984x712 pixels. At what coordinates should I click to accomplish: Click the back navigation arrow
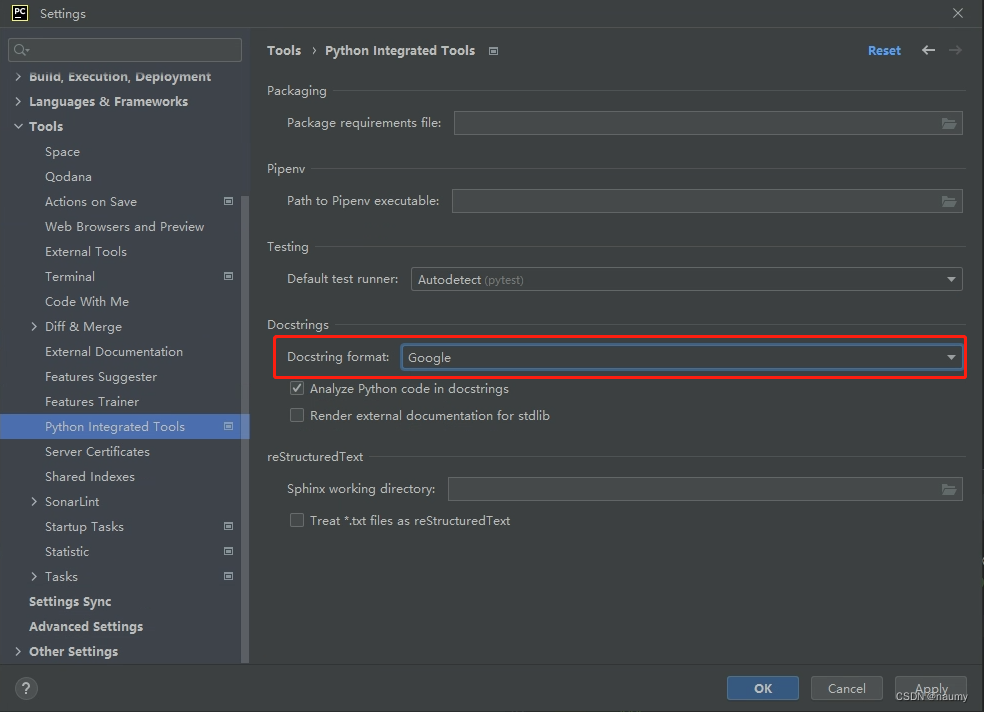click(928, 50)
